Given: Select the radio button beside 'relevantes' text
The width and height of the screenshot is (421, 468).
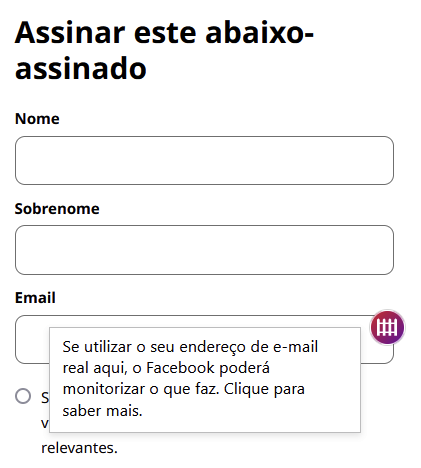Looking at the screenshot, I should click(x=23, y=396).
